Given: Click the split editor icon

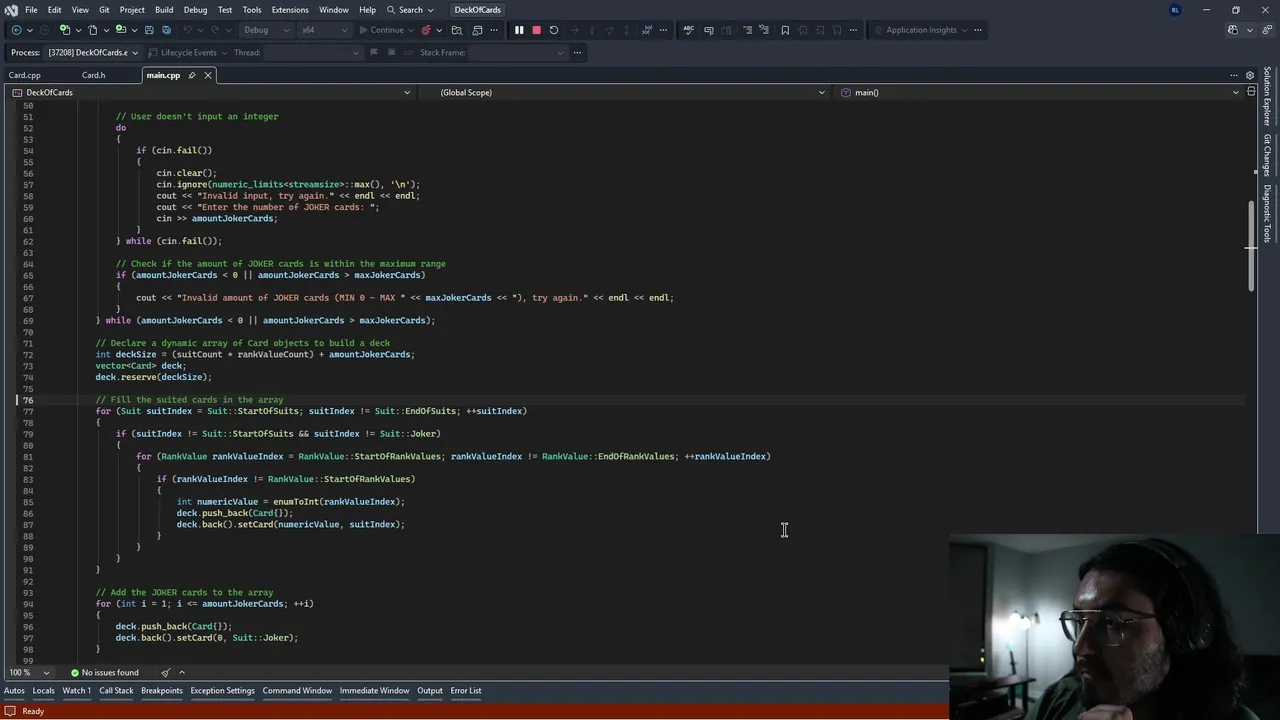Looking at the screenshot, I should (x=1251, y=92).
